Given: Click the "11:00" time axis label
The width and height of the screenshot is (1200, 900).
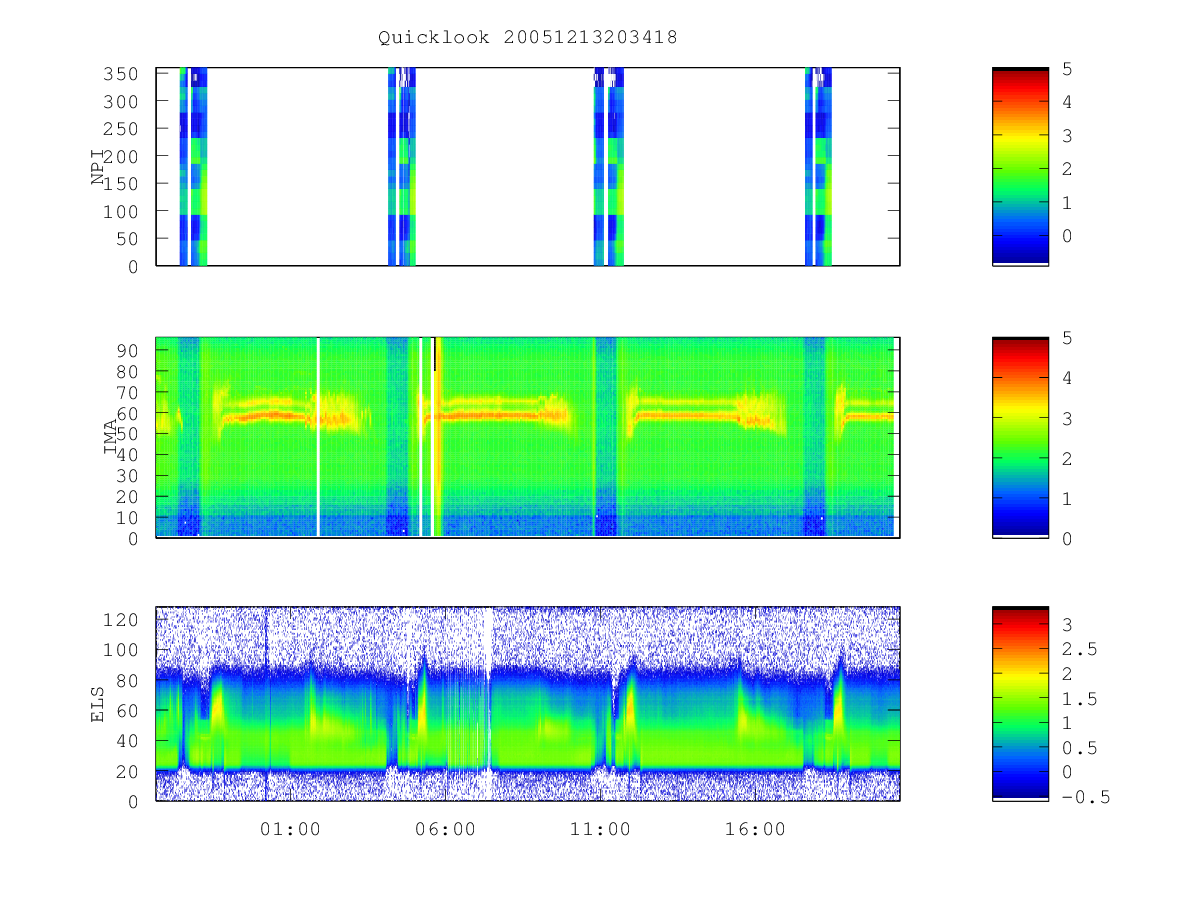Looking at the screenshot, I should [600, 829].
